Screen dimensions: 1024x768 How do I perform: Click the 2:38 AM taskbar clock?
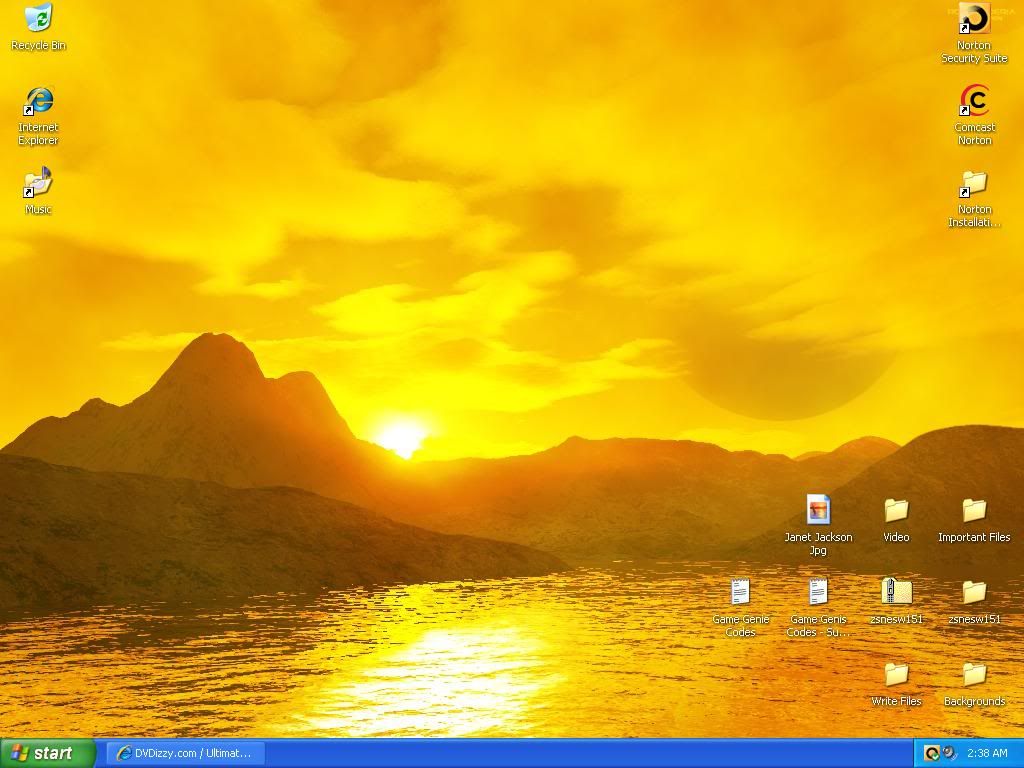pyautogui.click(x=987, y=753)
